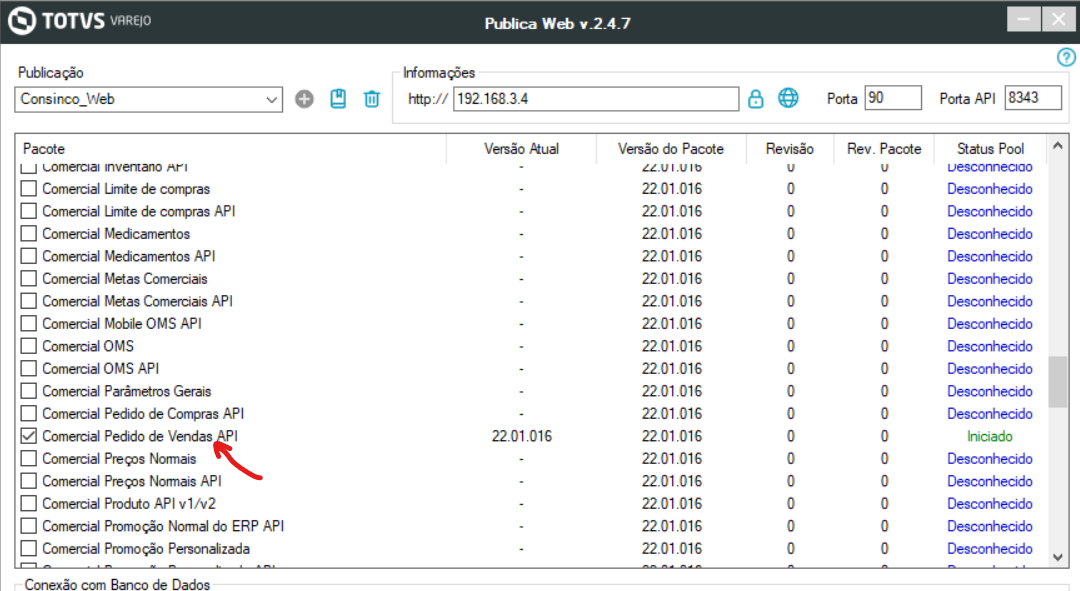Click Desconhecido status for Comercial OMS row

[x=990, y=346]
